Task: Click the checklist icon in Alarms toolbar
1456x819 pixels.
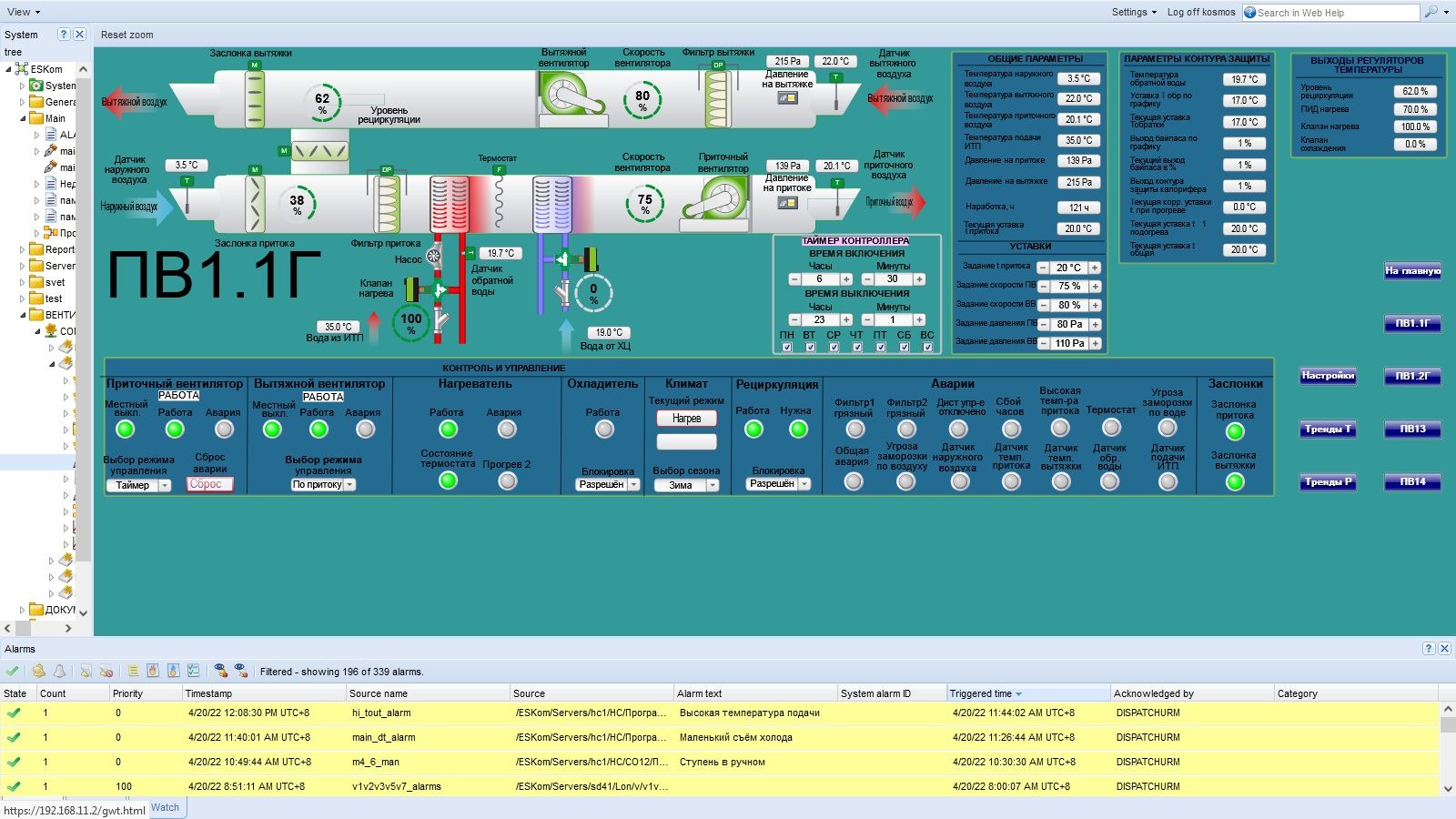Action: (x=193, y=671)
